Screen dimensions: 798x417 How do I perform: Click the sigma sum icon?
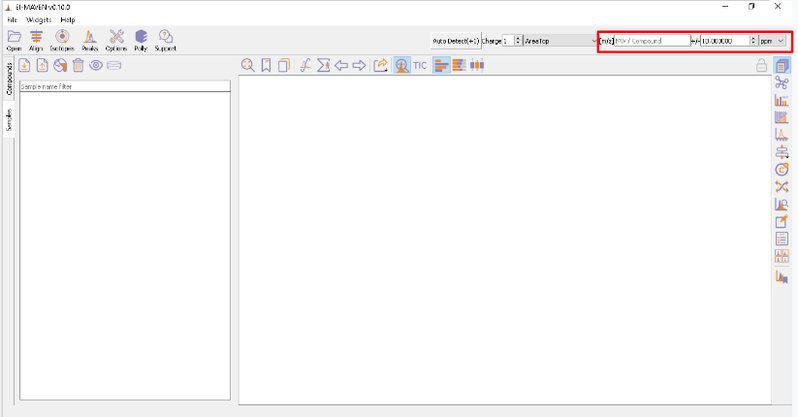pos(323,65)
